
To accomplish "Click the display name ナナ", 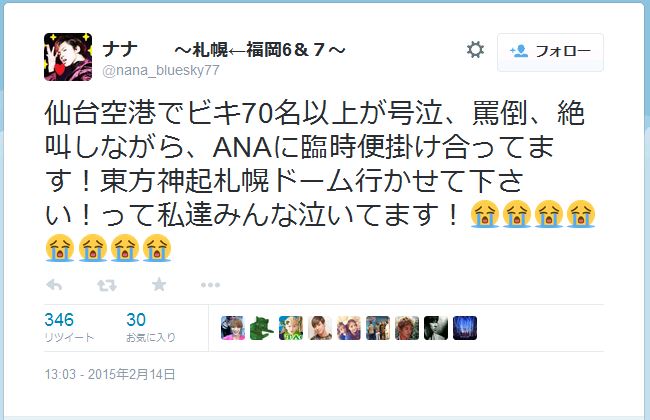I will [119, 50].
